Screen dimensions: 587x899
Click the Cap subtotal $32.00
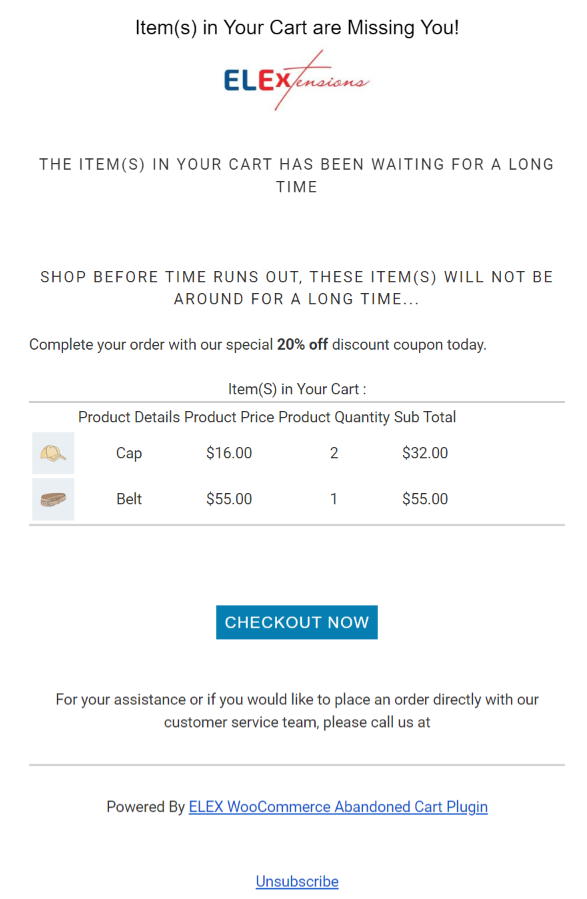[x=425, y=453]
